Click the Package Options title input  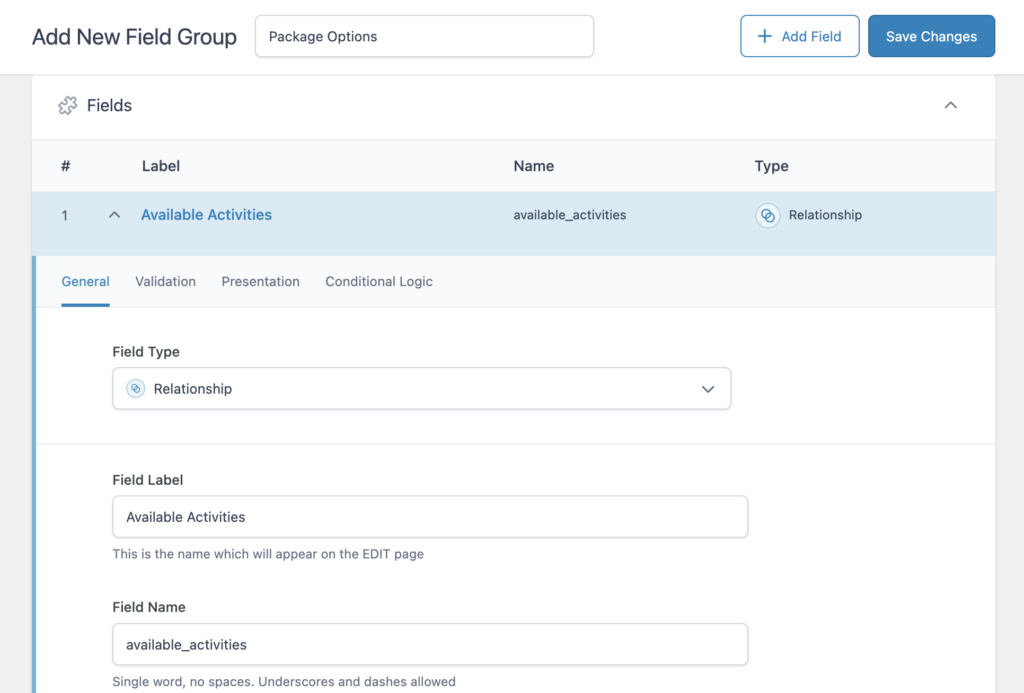424,36
